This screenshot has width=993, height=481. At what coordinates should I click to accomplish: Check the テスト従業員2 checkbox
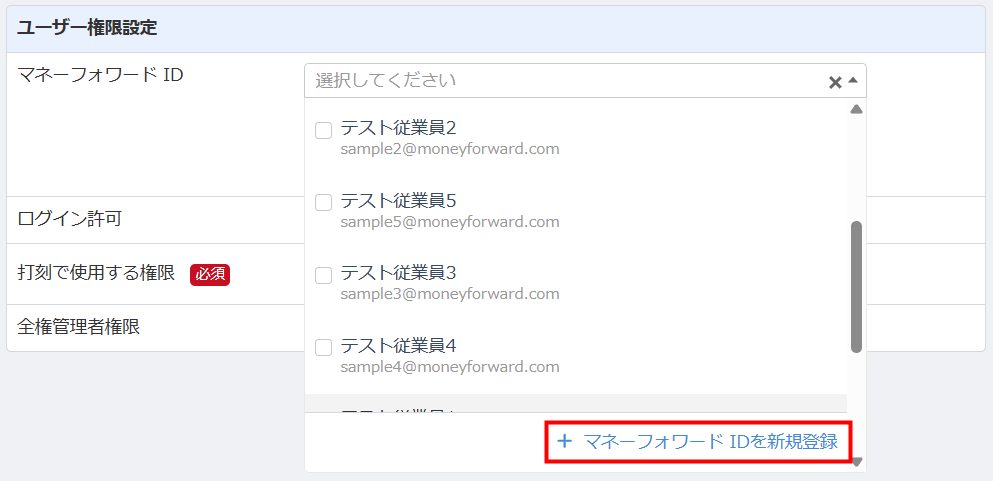coord(323,130)
